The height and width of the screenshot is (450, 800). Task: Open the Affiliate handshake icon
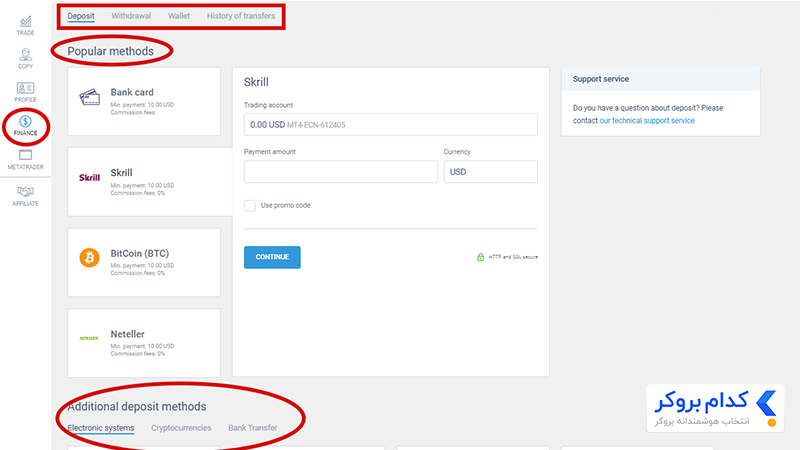coord(25,196)
